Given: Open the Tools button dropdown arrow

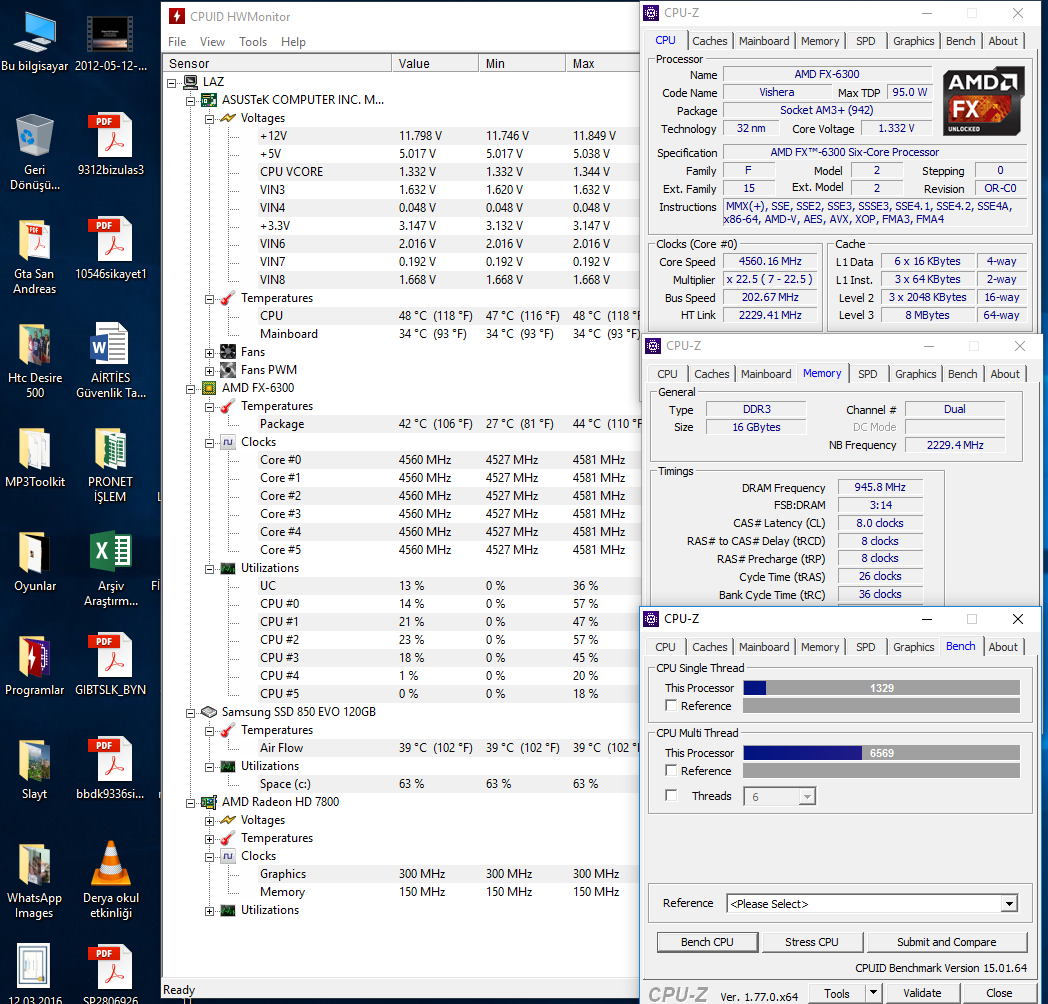Looking at the screenshot, I should click(x=873, y=993).
